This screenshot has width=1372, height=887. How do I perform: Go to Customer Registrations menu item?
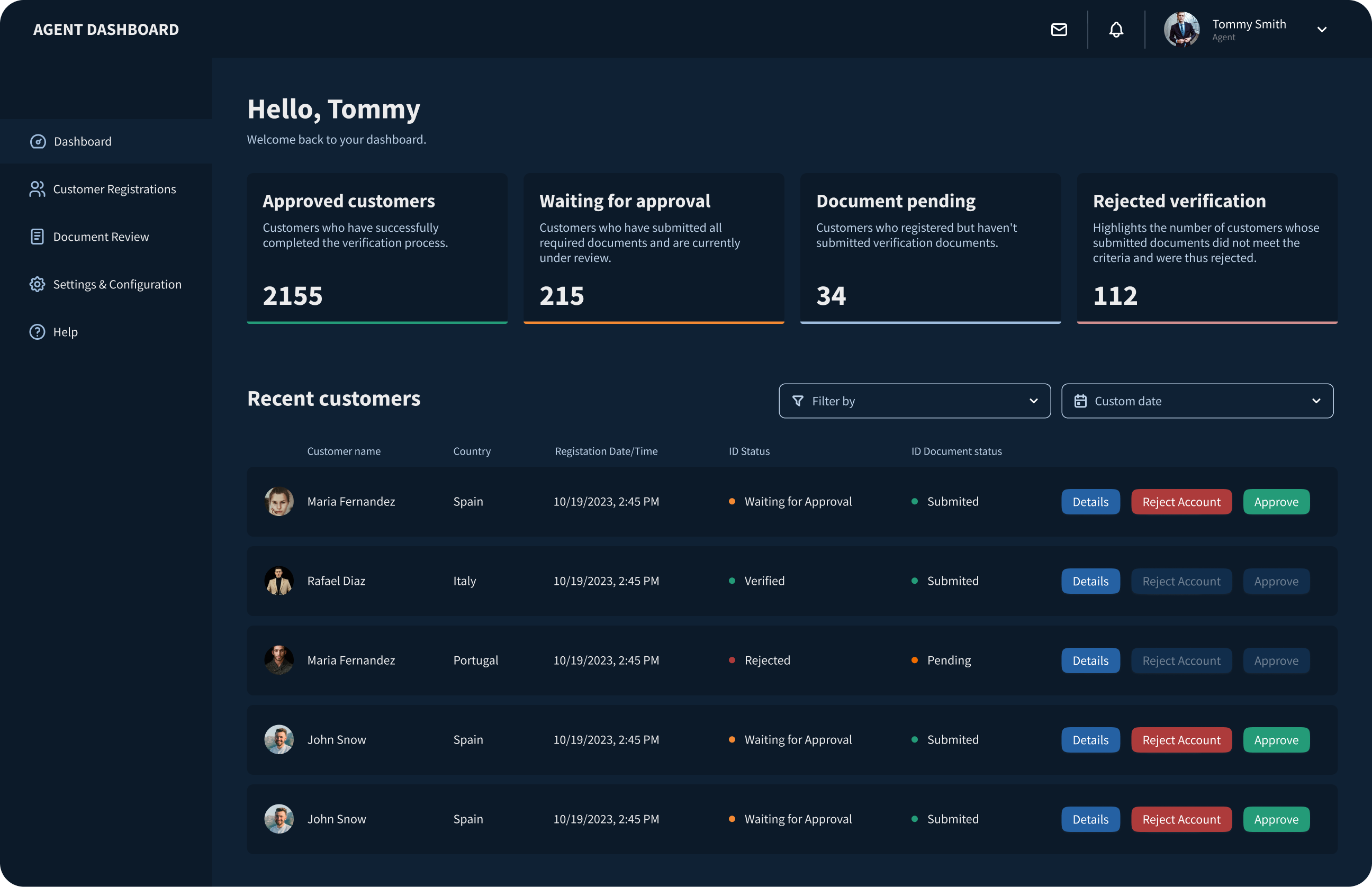click(x=114, y=189)
